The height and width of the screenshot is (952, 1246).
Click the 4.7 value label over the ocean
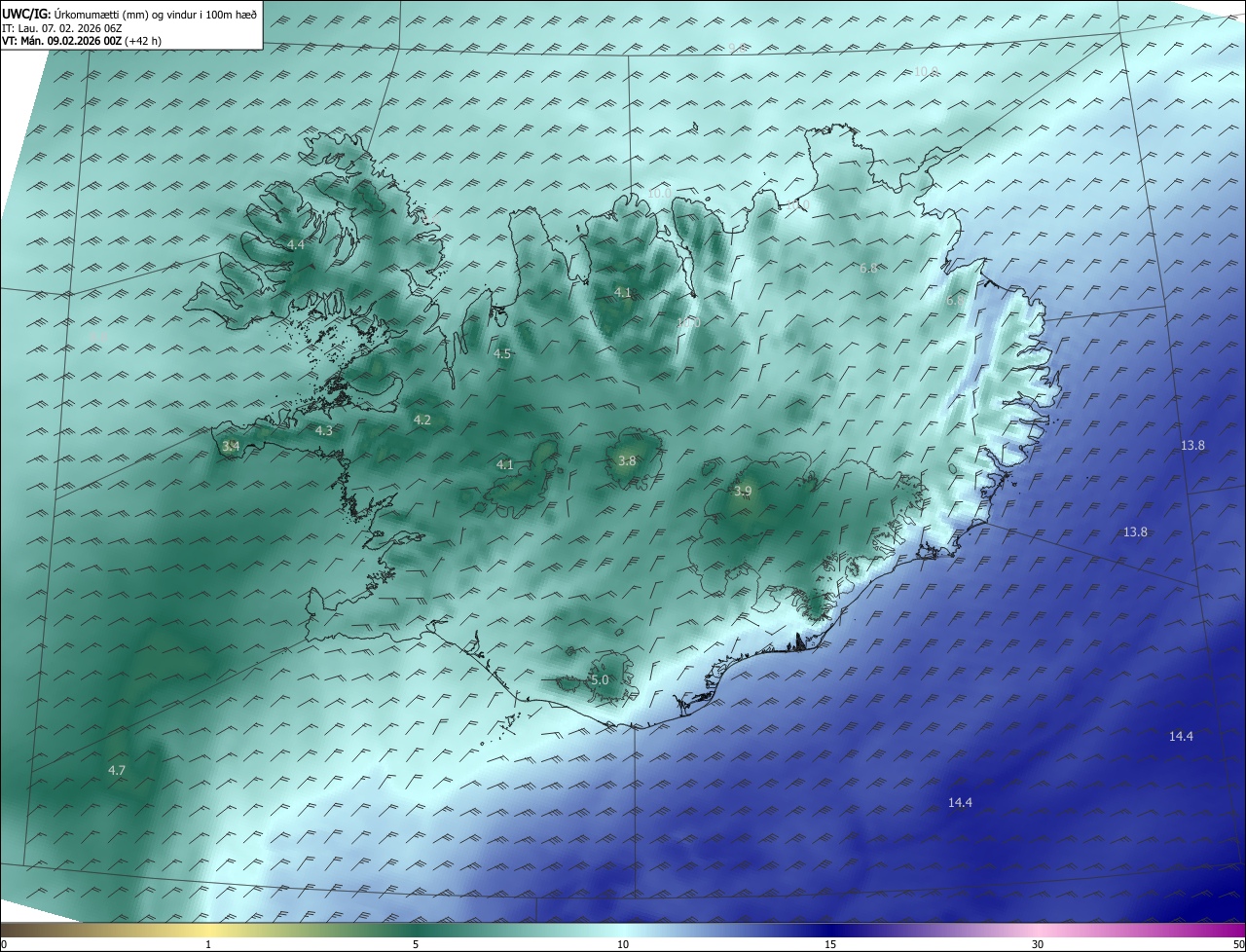(x=117, y=771)
